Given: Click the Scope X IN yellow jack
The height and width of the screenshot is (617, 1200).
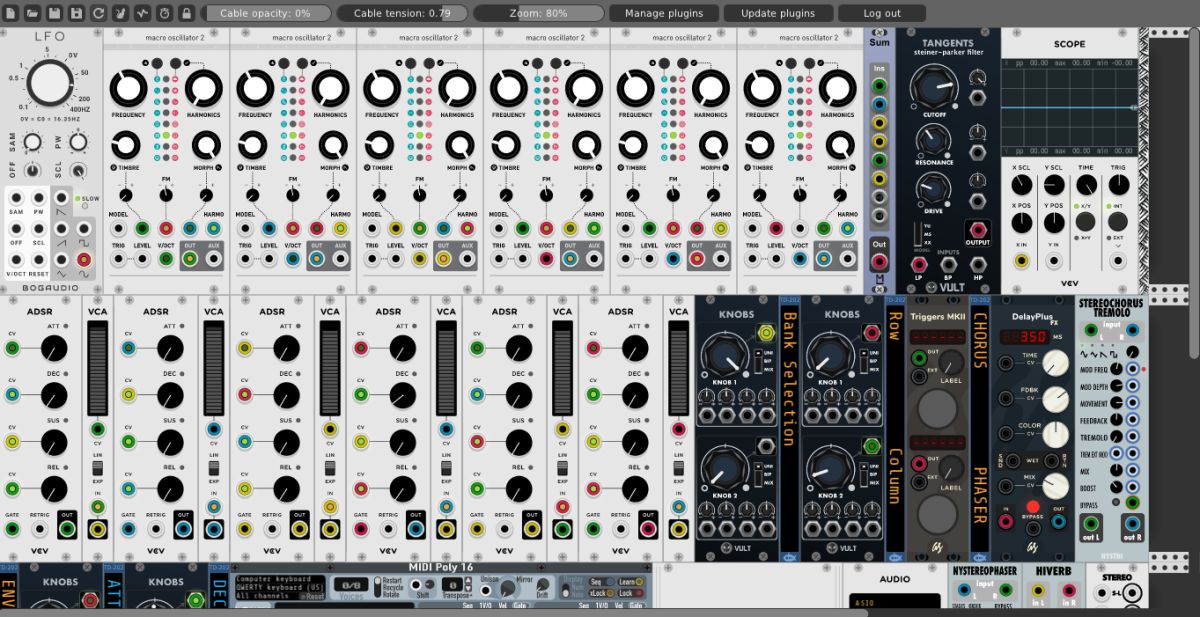Looking at the screenshot, I should (x=1022, y=261).
